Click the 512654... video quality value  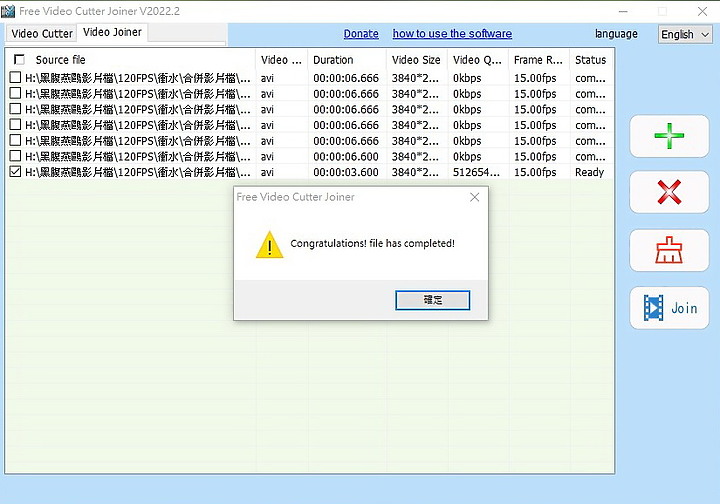point(476,172)
